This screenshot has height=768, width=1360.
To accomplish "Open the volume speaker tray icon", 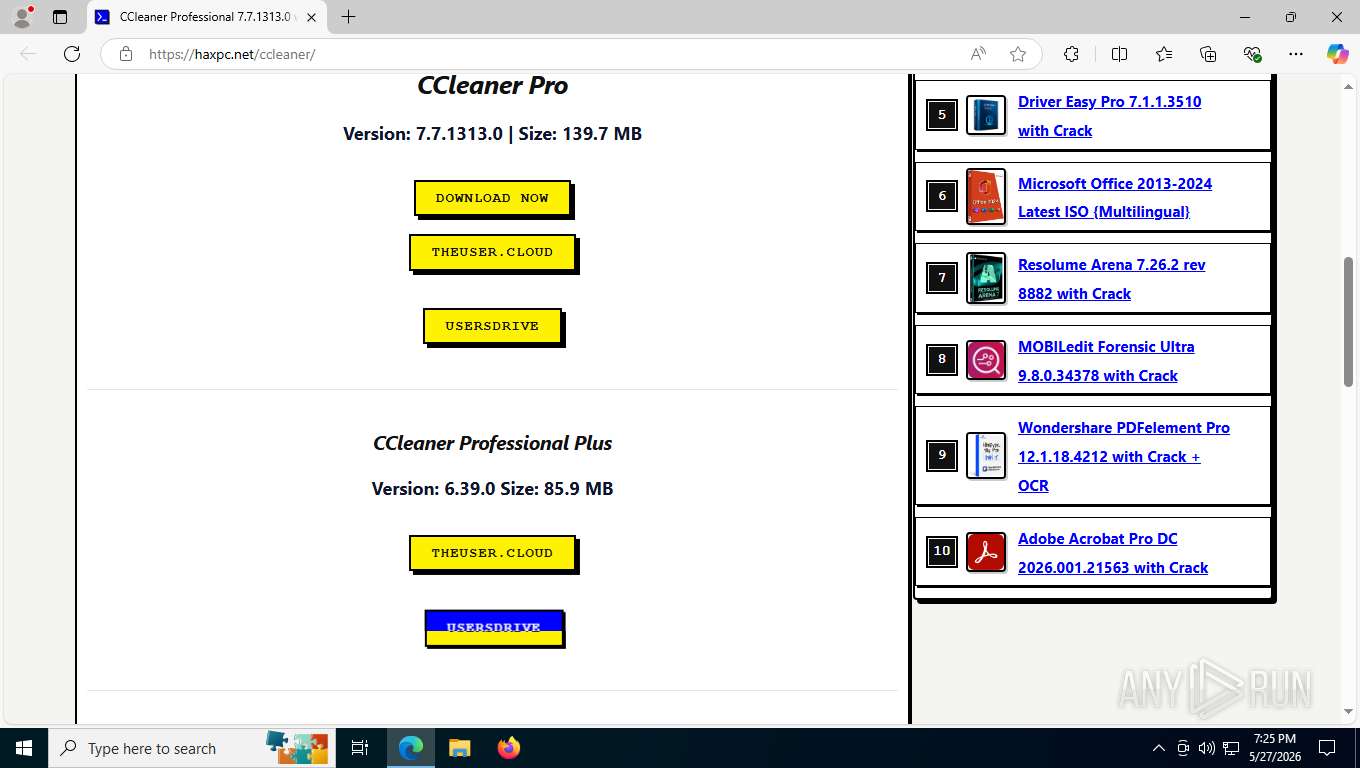I will [x=1206, y=748].
